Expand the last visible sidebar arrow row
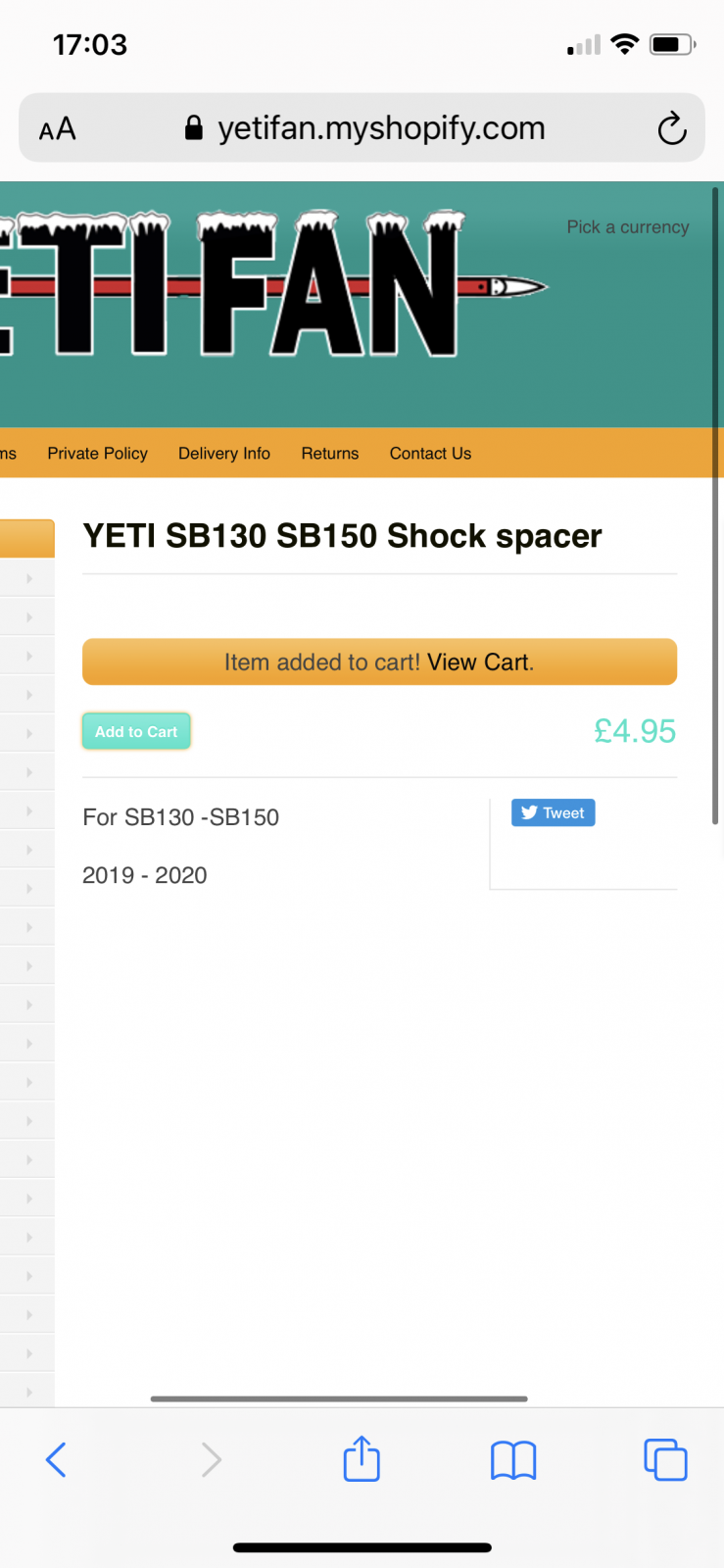The image size is (724, 1568). [28, 1392]
